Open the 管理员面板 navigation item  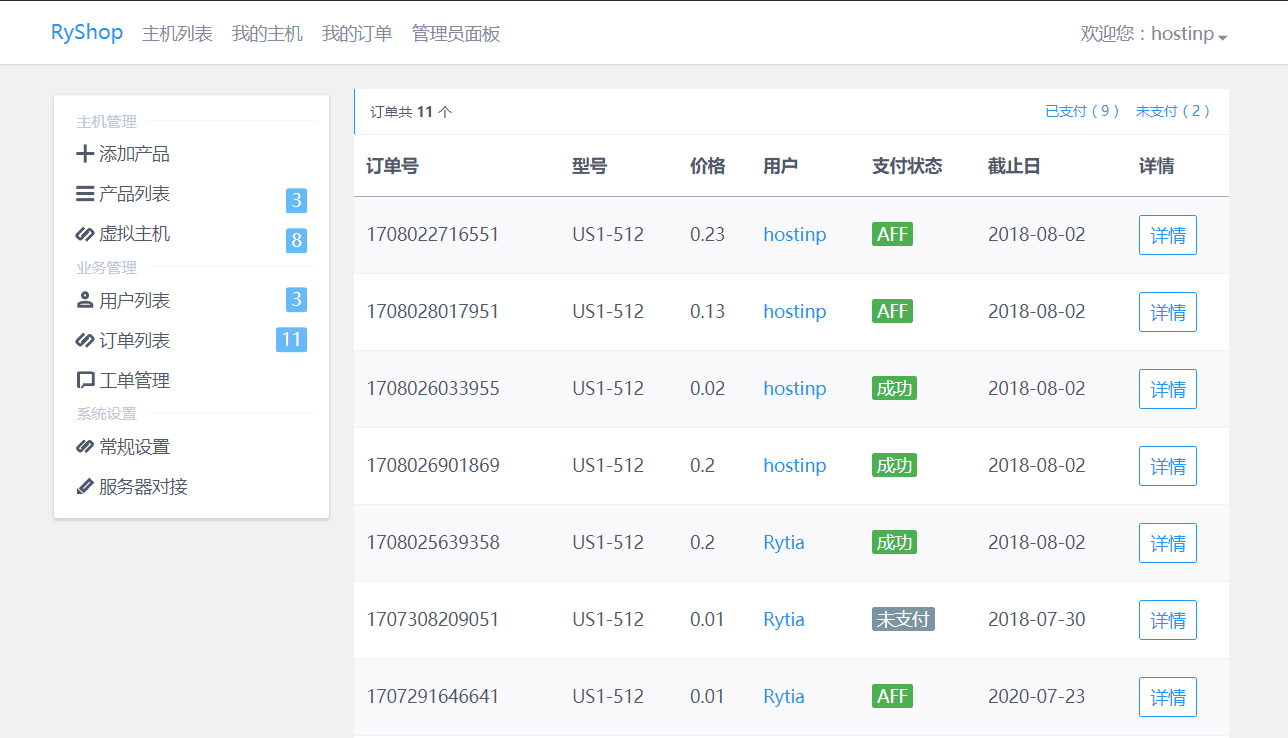[456, 34]
